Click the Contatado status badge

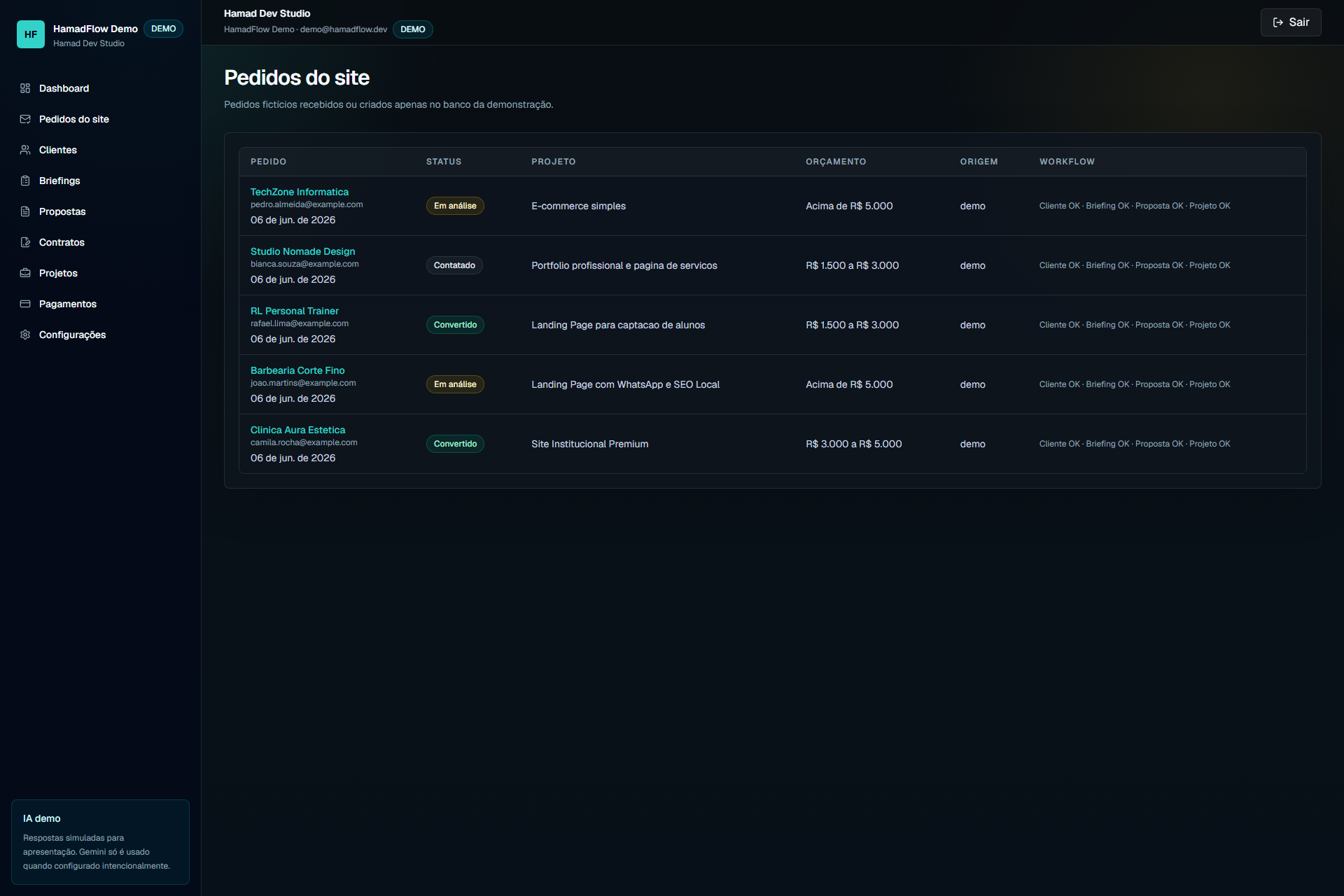coord(454,265)
